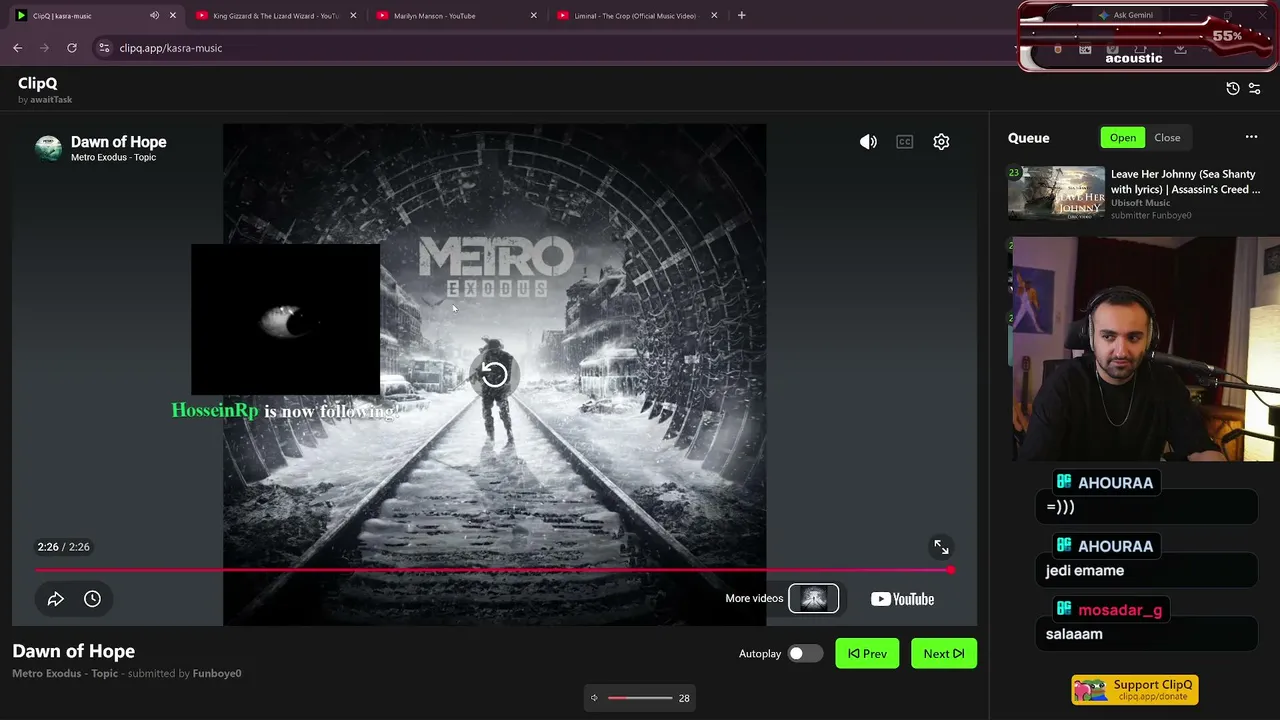Click the Ubisoft Music channel name in queue
This screenshot has height=720, width=1280.
[x=1141, y=203]
